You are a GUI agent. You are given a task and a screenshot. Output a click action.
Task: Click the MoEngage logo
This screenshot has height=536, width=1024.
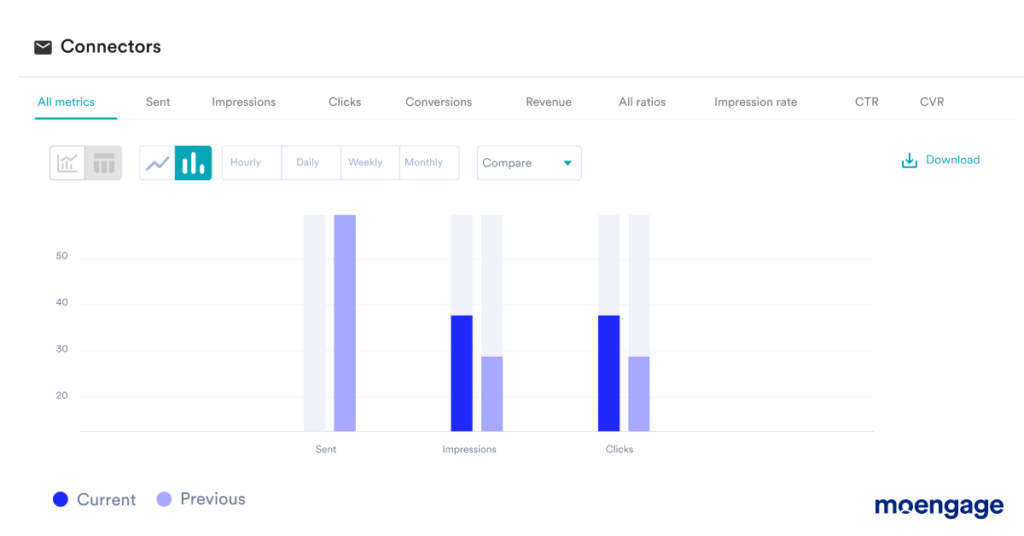(938, 506)
